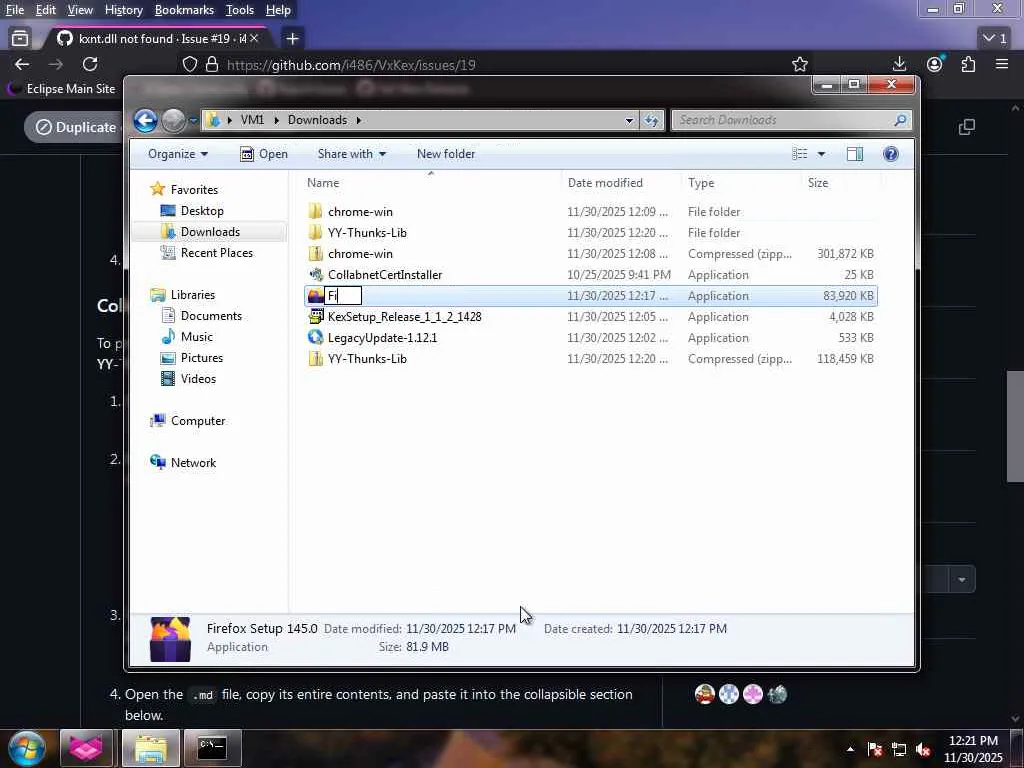Sort by the Size column header
The image size is (1024, 768).
(x=839, y=183)
